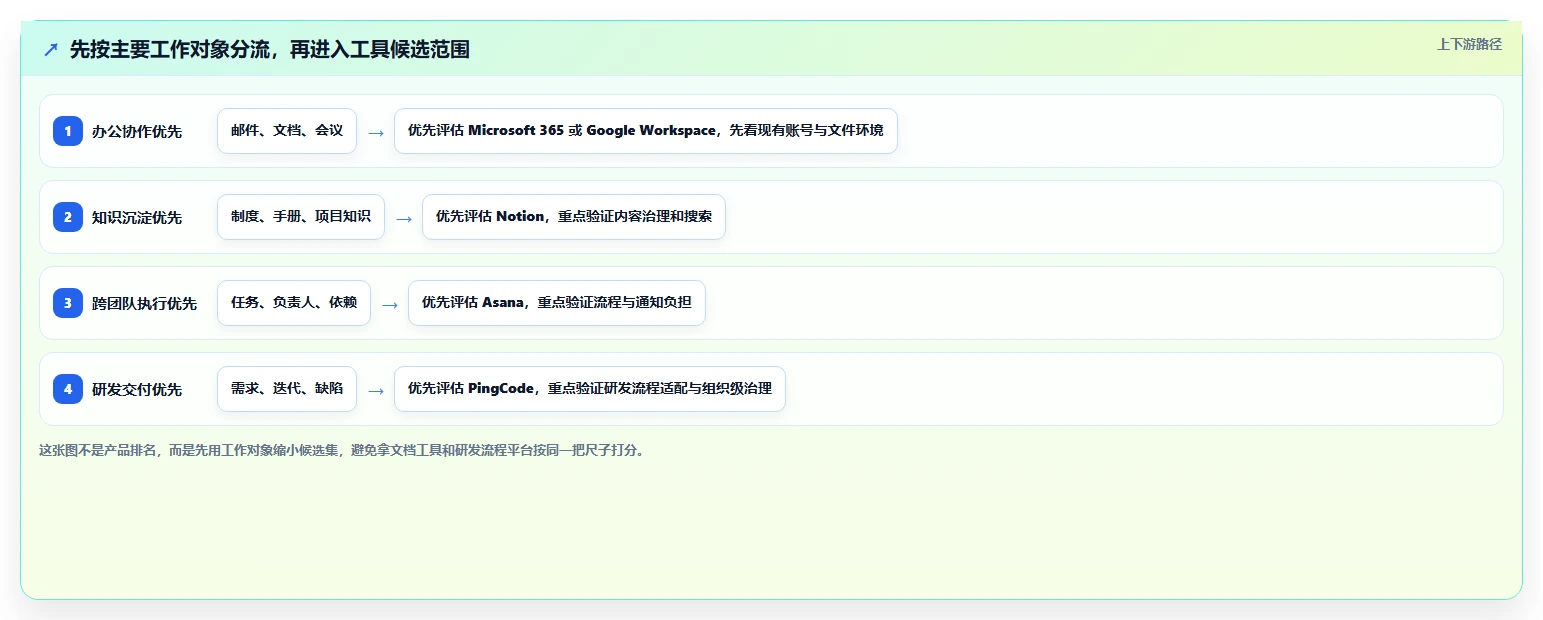Click the number 2 badge for 知识沉淀优先
The height and width of the screenshot is (620, 1543).
(68, 217)
